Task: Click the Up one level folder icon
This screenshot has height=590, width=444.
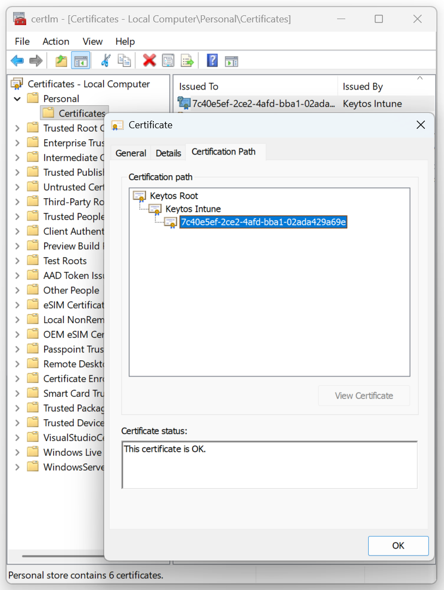Action: [x=61, y=61]
